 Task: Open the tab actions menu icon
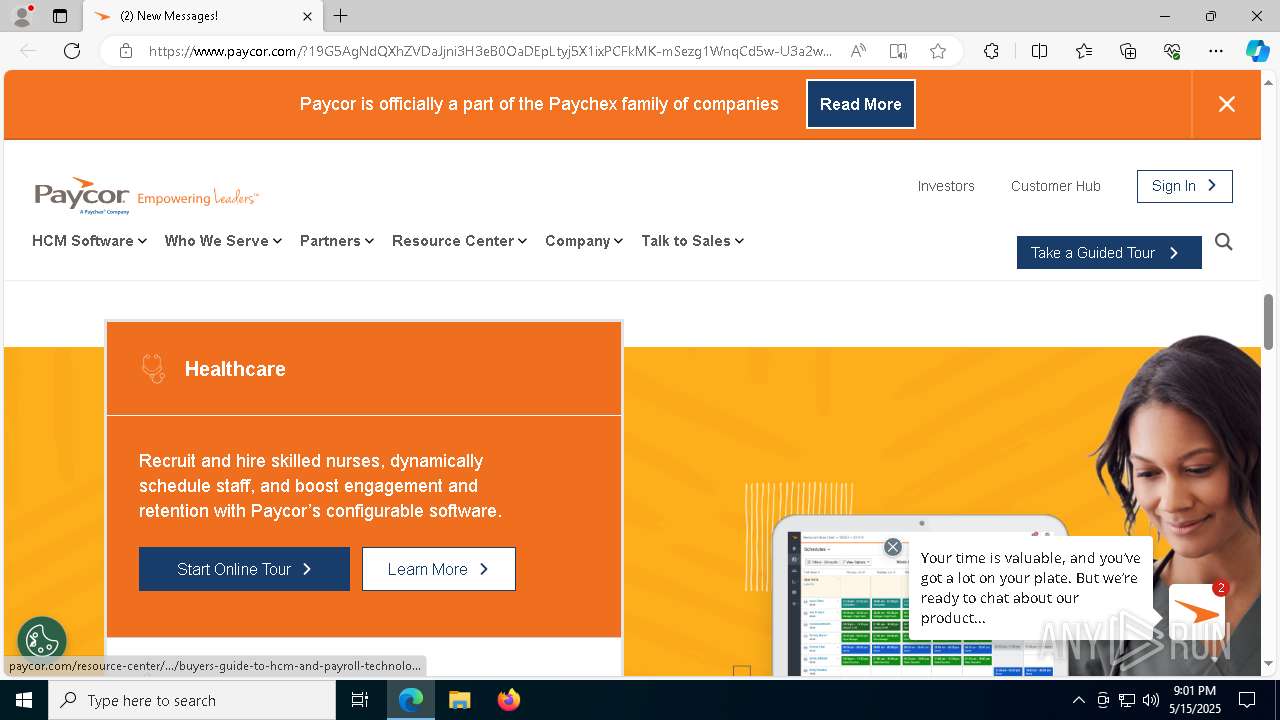click(60, 16)
